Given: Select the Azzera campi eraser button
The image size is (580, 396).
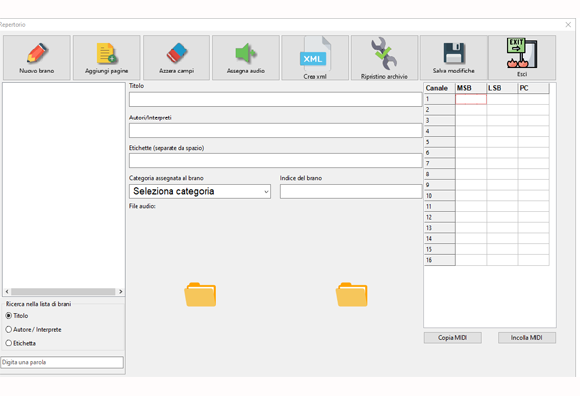Looking at the screenshot, I should [x=176, y=57].
